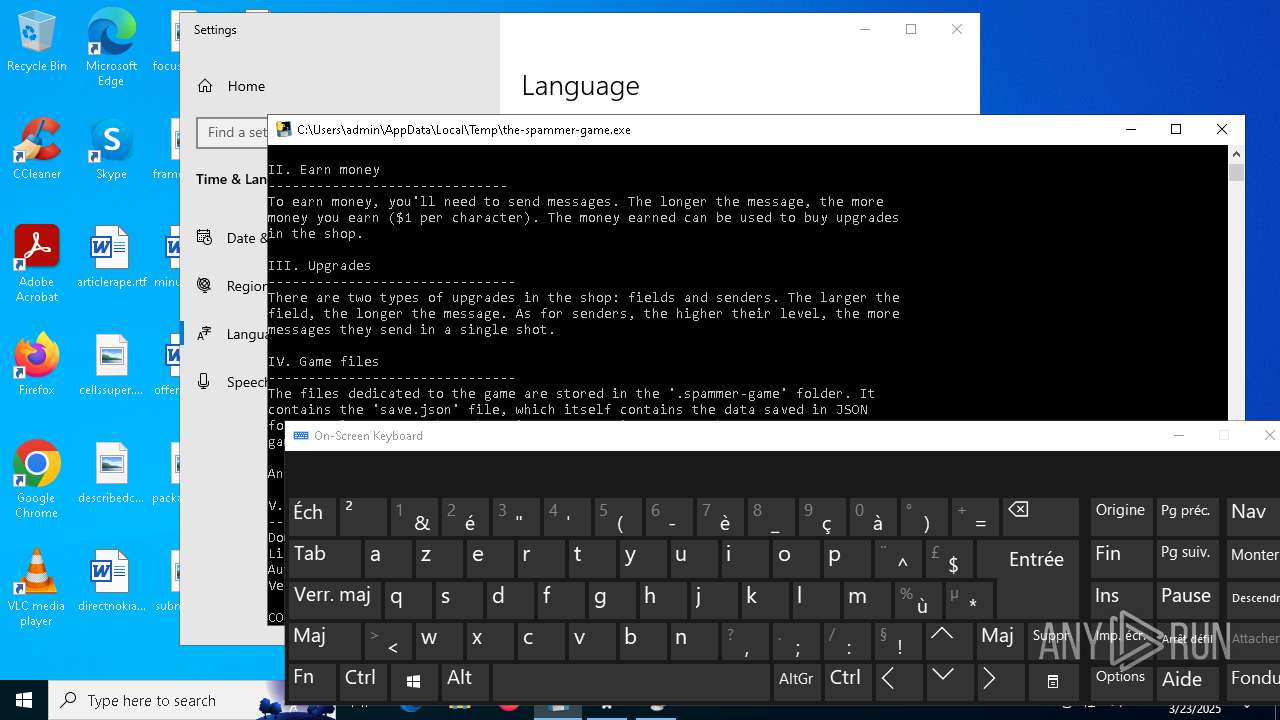The image size is (1280, 720).
Task: Click the scroll-up arrow in the console window
Action: (1236, 154)
